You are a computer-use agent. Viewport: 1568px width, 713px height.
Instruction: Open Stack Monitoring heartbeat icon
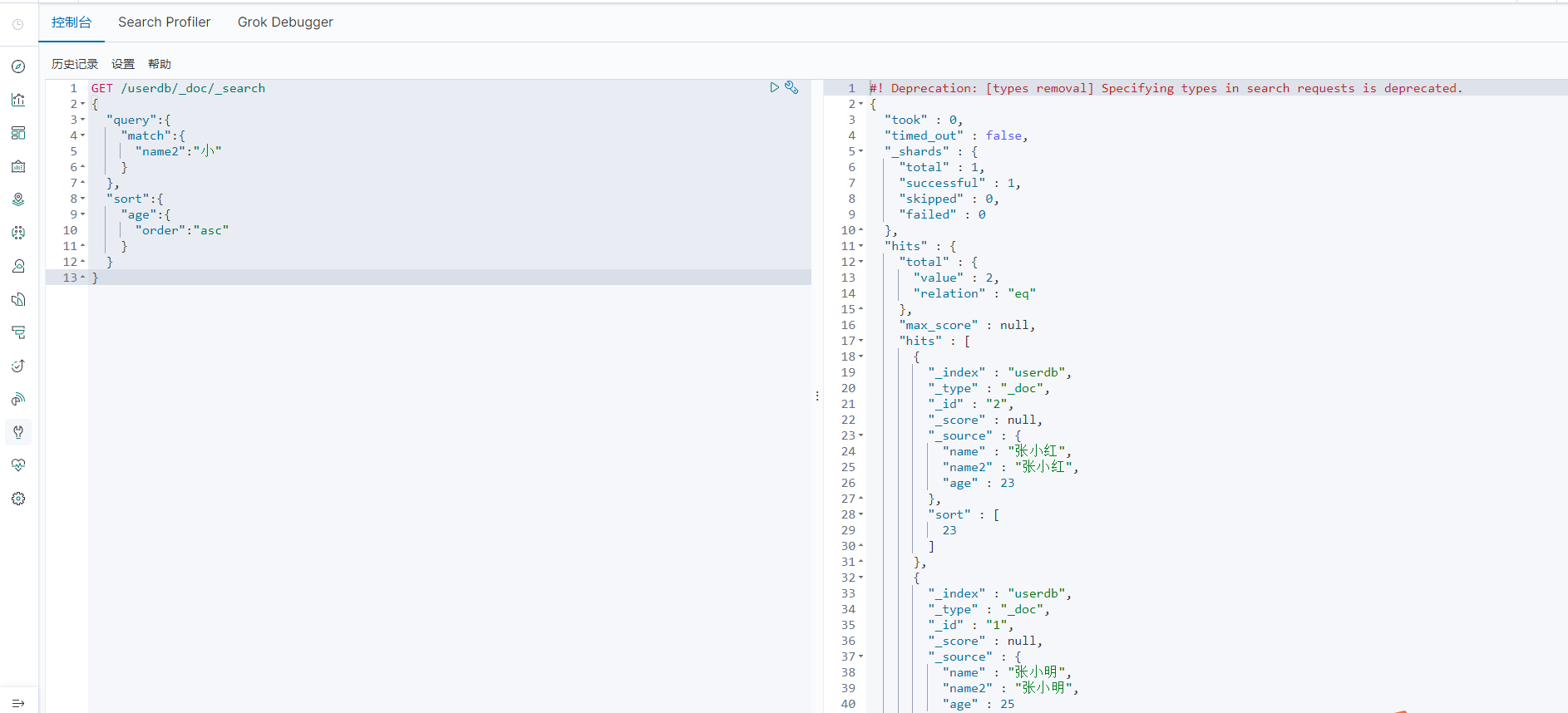pyautogui.click(x=18, y=465)
